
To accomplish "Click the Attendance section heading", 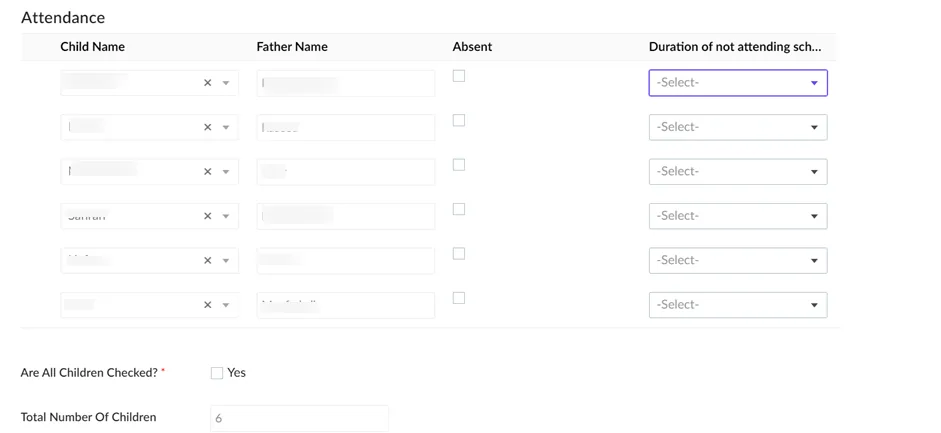I will 63,17.
